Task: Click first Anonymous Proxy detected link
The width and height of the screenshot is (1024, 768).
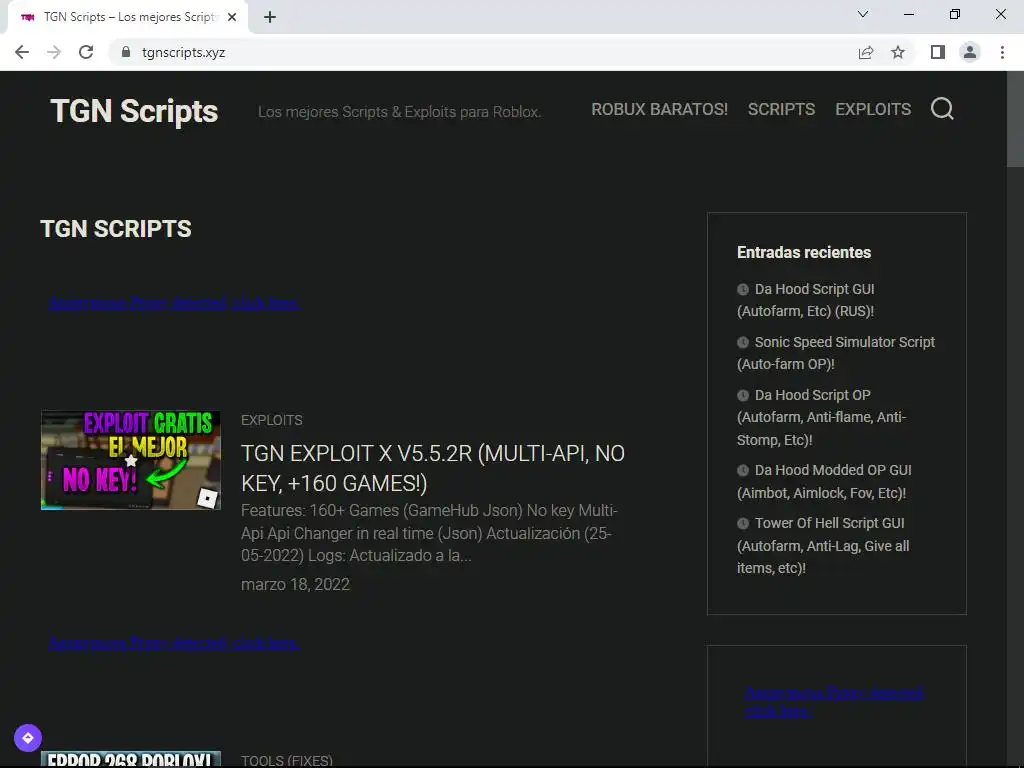Action: [x=174, y=303]
